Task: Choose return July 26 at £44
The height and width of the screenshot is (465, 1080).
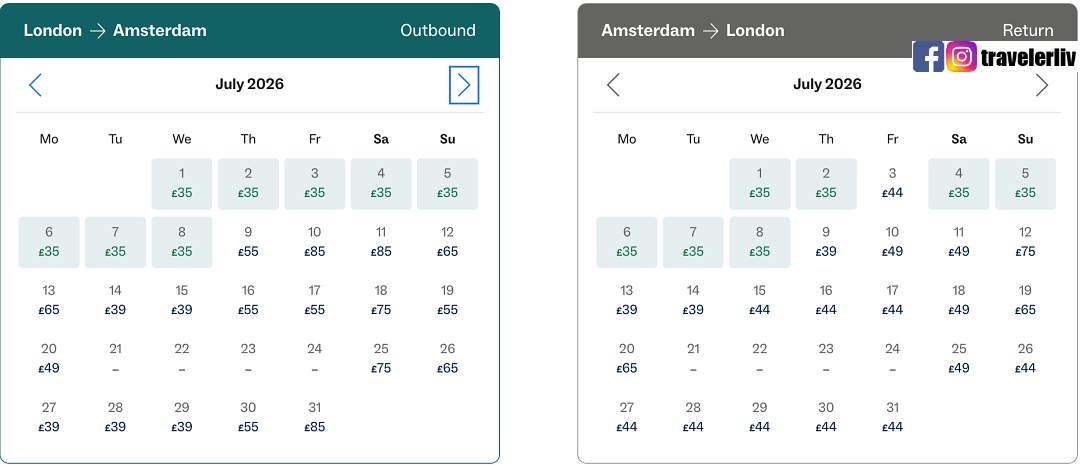Action: click(x=1025, y=358)
